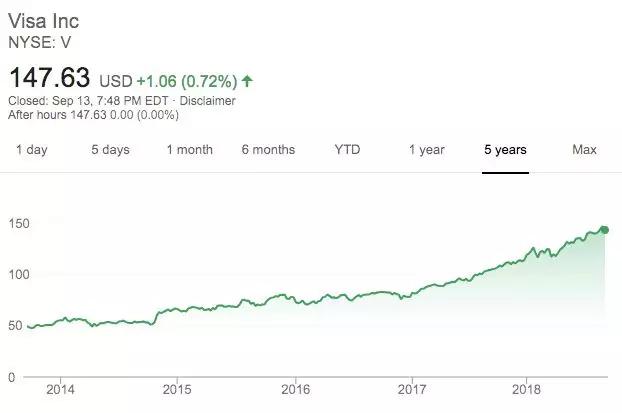This screenshot has width=622, height=413.
Task: Open the Disclaimer link
Action: [207, 101]
